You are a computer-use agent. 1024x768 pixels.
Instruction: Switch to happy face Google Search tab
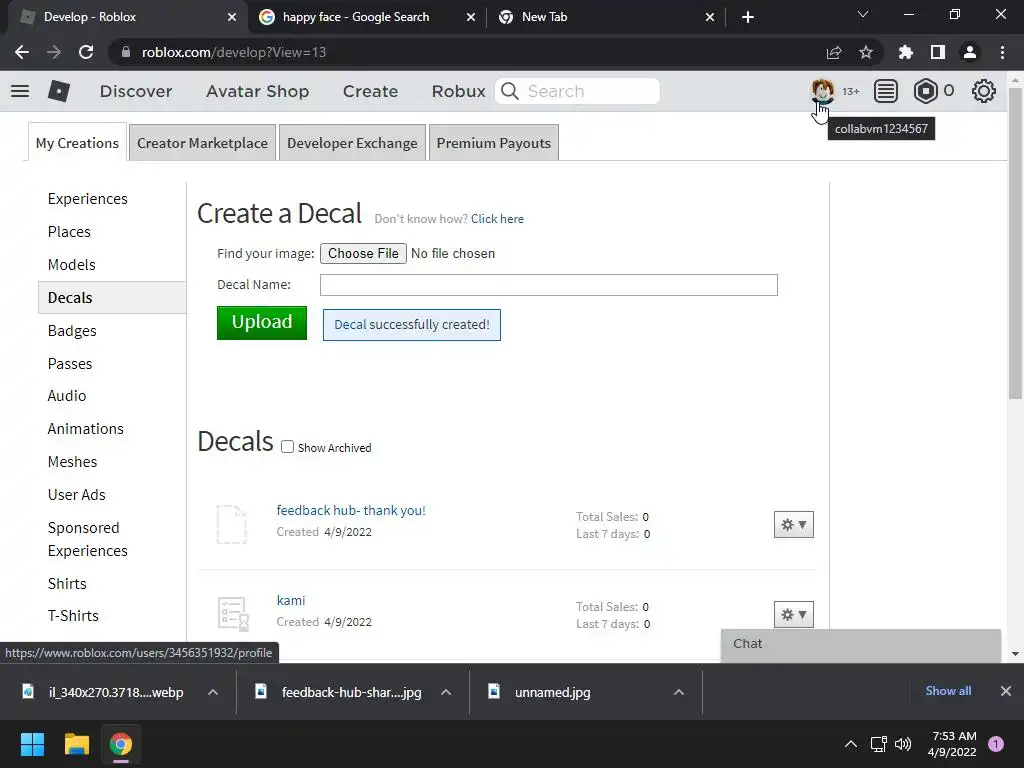pos(356,17)
